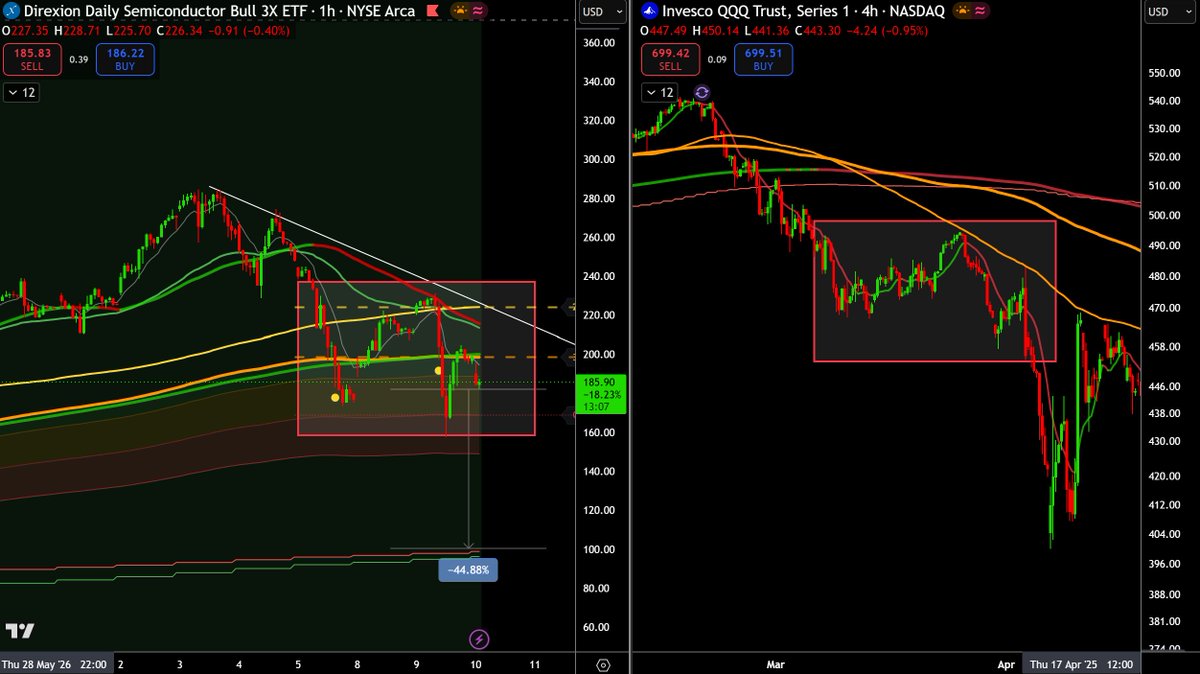
Task: Click the 100.00 price scale label
Action: point(599,550)
